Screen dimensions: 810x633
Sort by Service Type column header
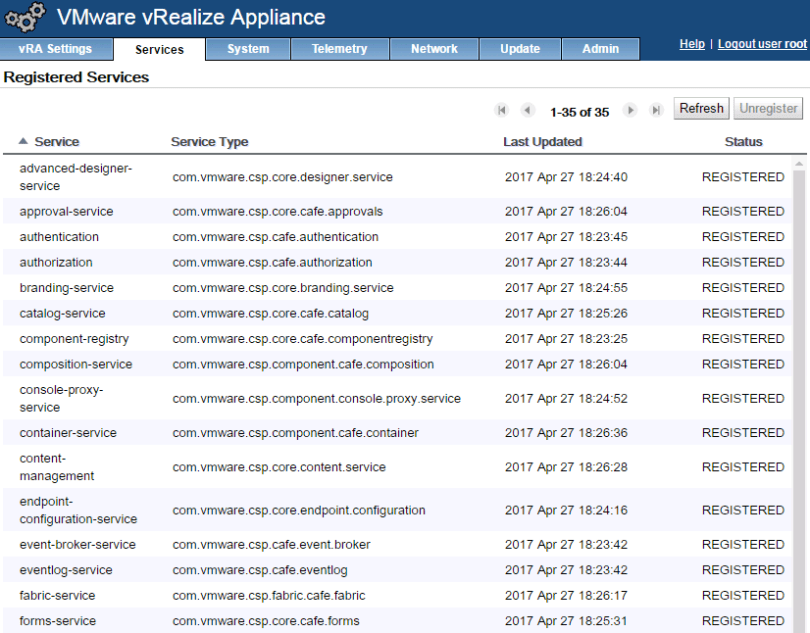[209, 142]
